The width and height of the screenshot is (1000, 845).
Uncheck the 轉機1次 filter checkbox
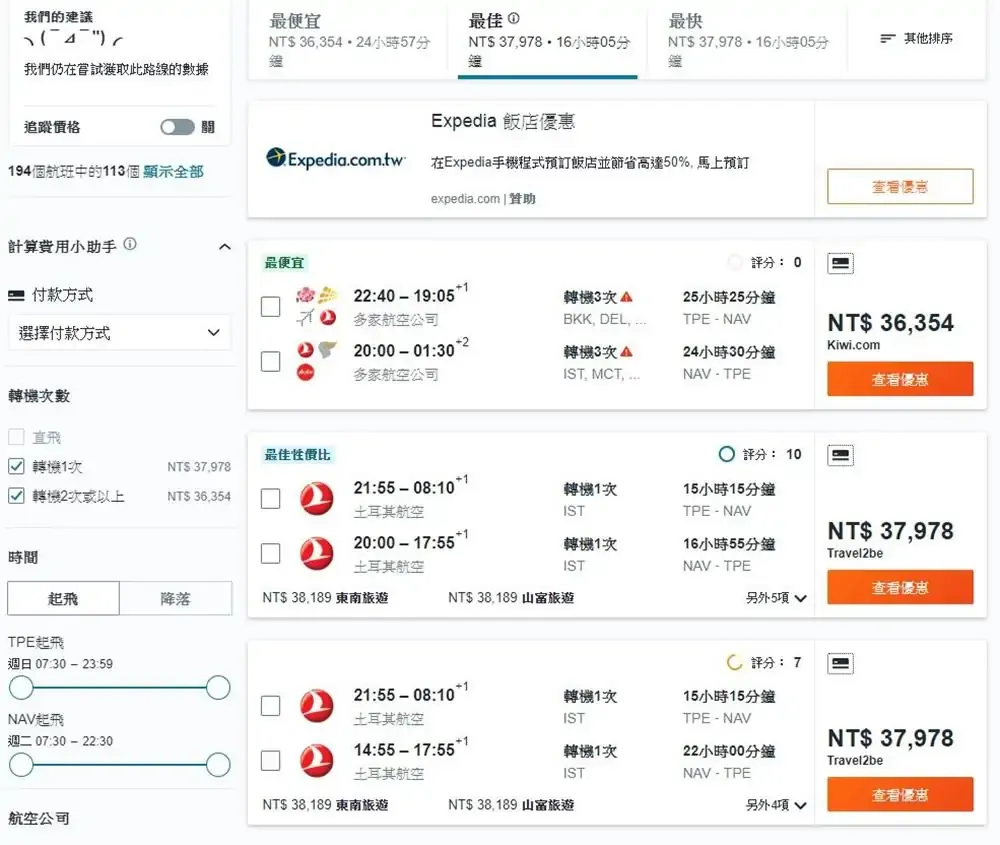(x=15, y=465)
